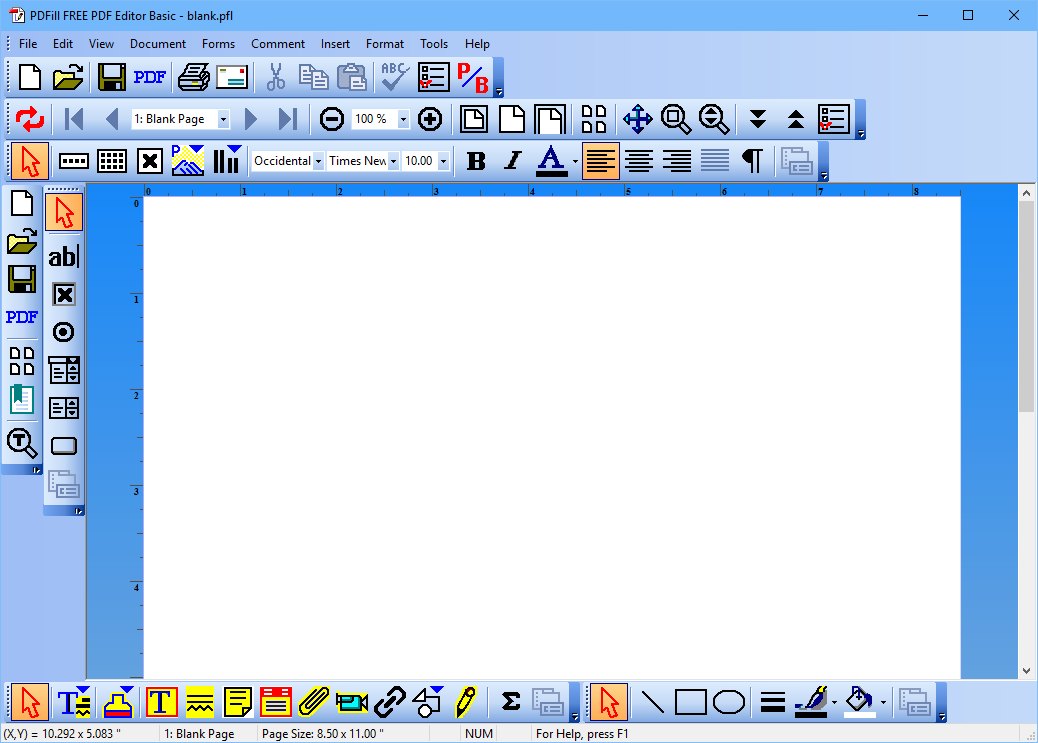This screenshot has height=743, width=1038.
Task: Click the next page navigation button
Action: tap(251, 118)
